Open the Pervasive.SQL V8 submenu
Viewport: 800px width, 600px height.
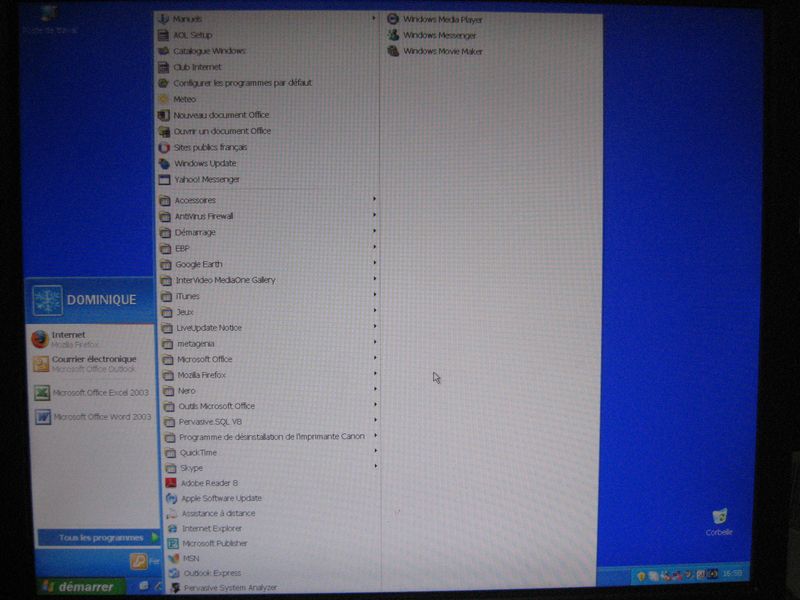pyautogui.click(x=271, y=421)
